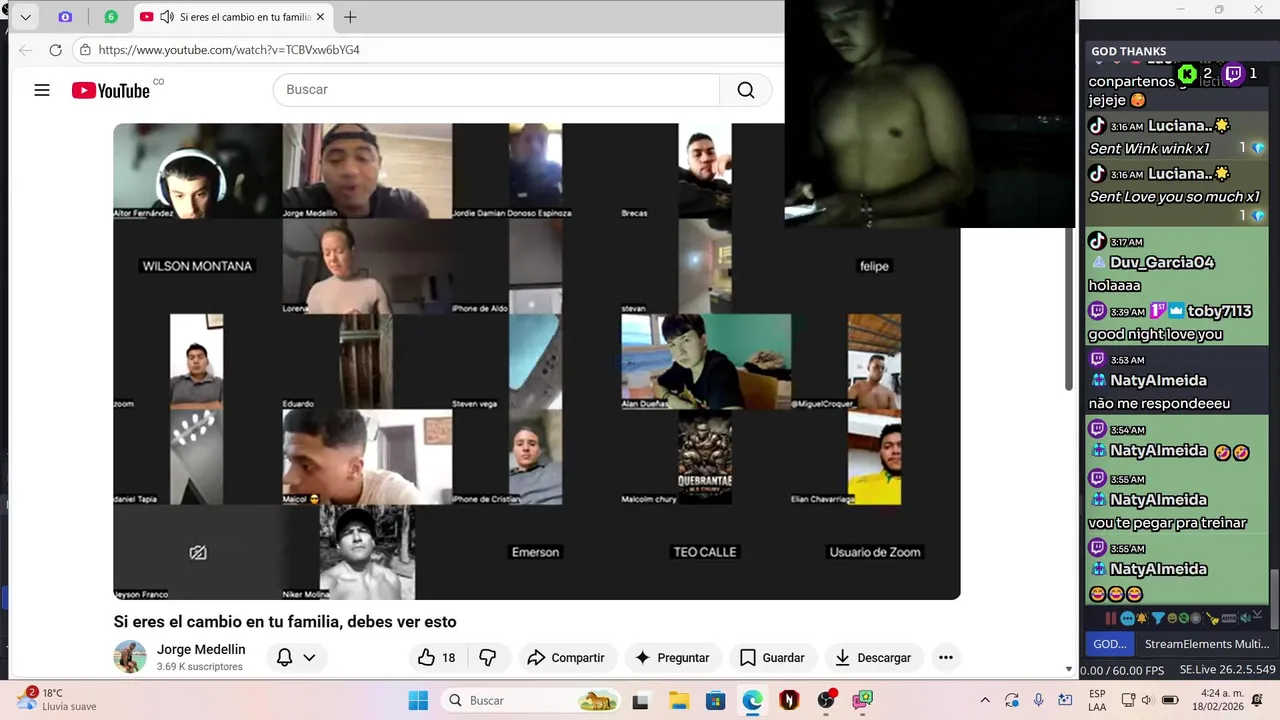Select the GOD... dock tab
The image size is (1280, 720).
coord(1110,644)
